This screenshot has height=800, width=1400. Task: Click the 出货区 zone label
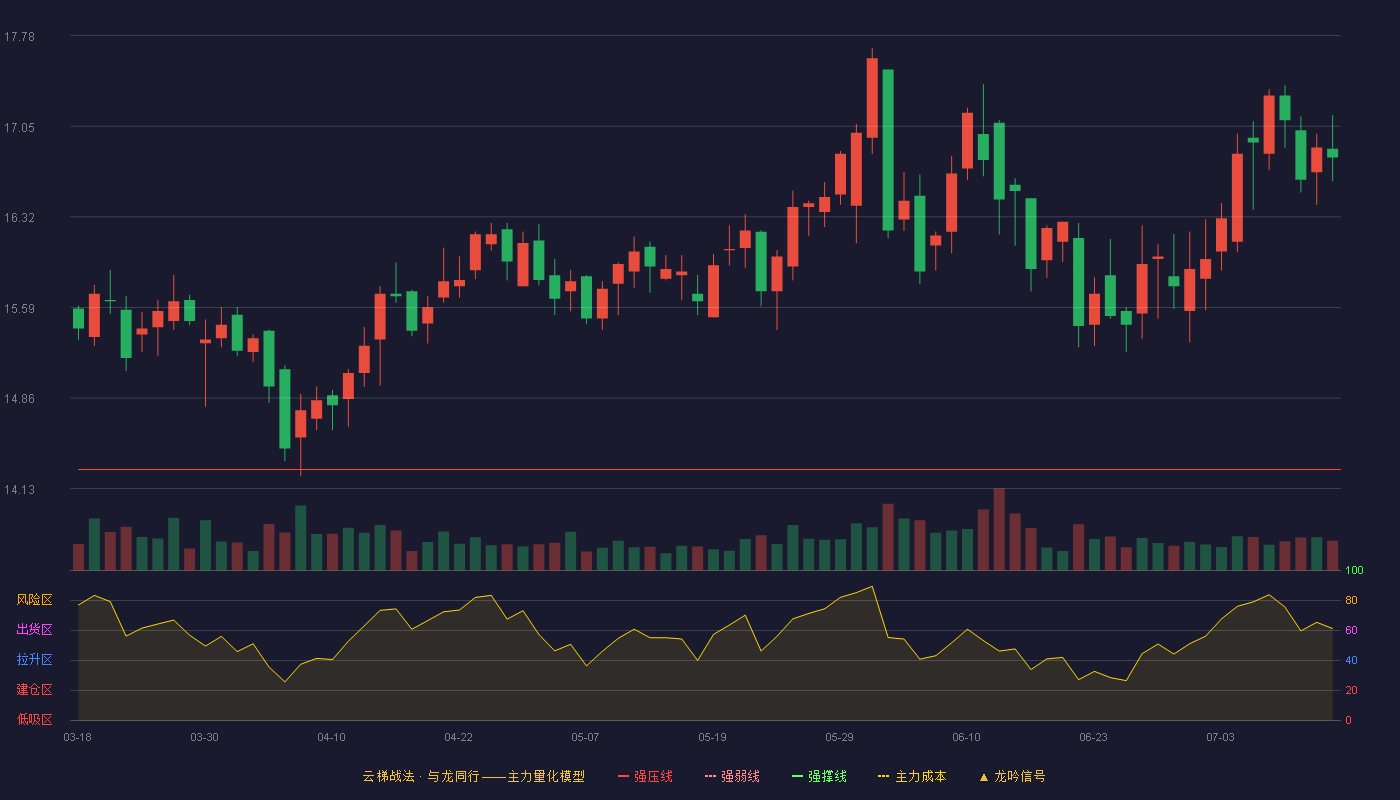pos(34,630)
